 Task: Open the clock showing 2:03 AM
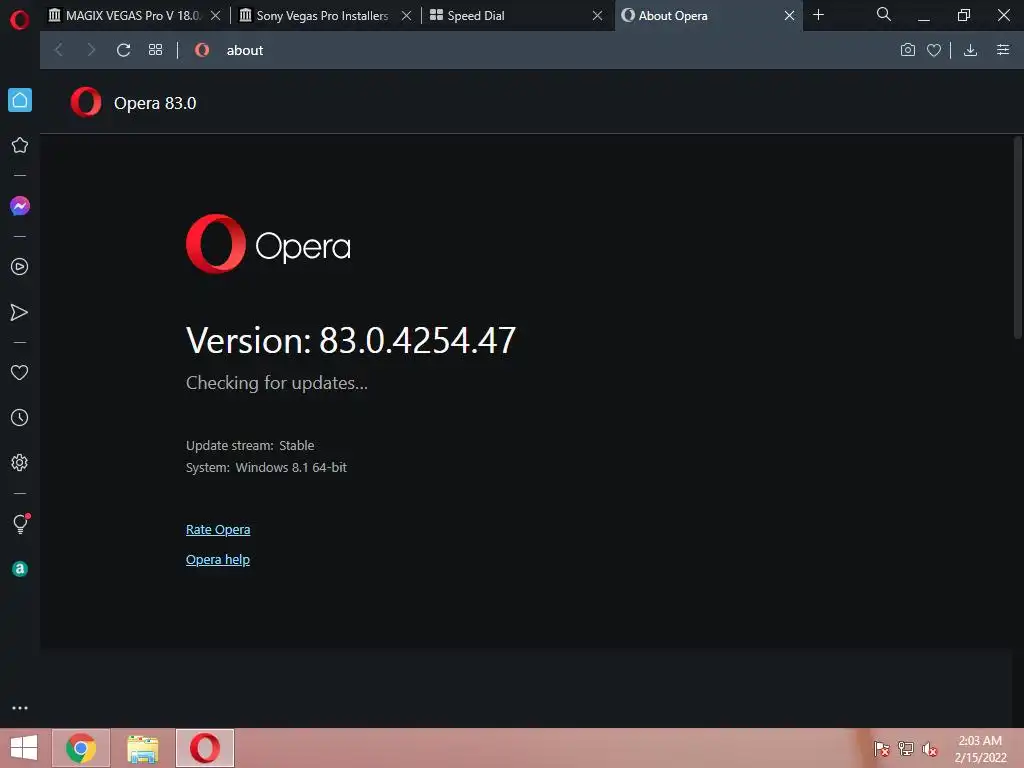click(x=980, y=749)
